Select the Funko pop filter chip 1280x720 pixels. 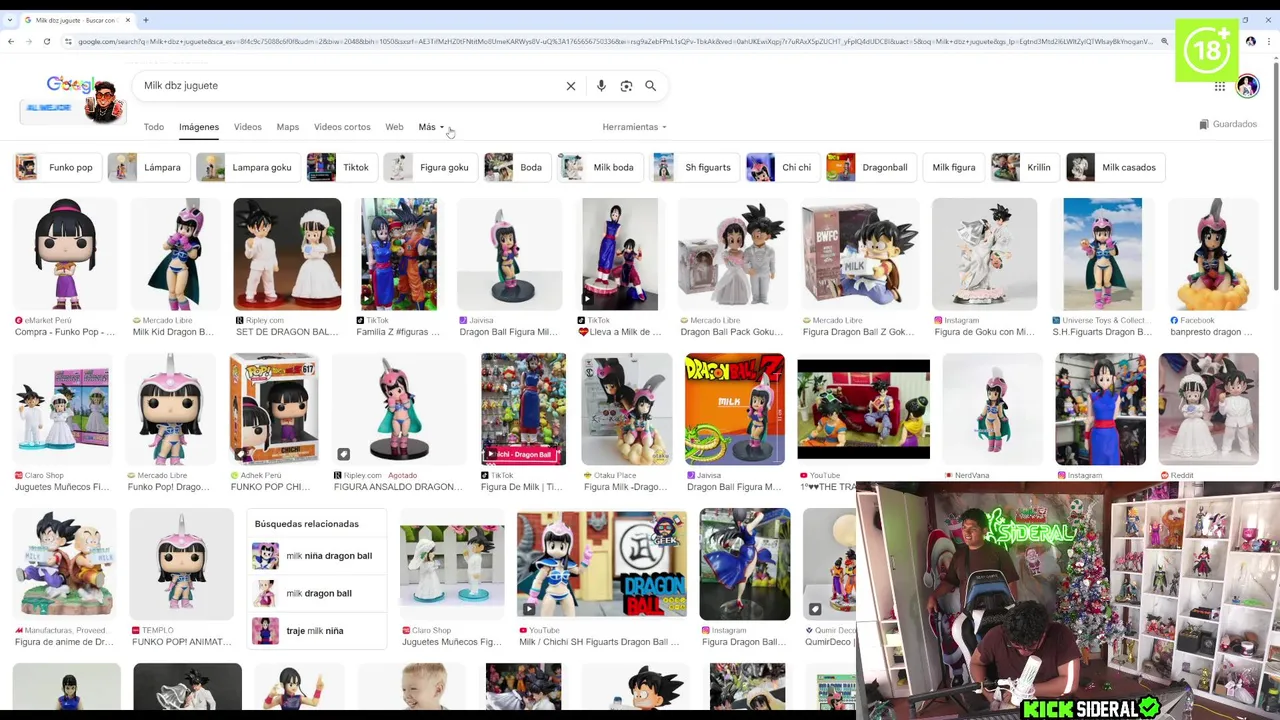point(56,167)
